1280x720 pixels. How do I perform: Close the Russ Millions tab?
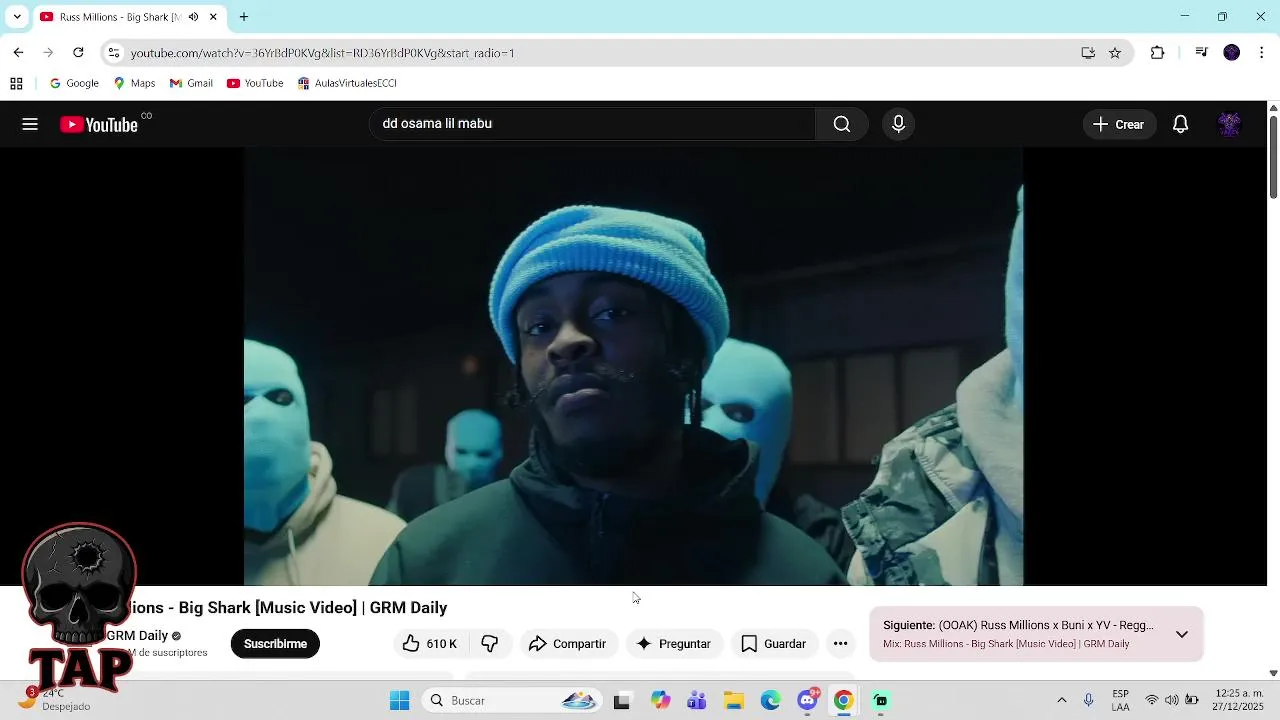(x=213, y=17)
